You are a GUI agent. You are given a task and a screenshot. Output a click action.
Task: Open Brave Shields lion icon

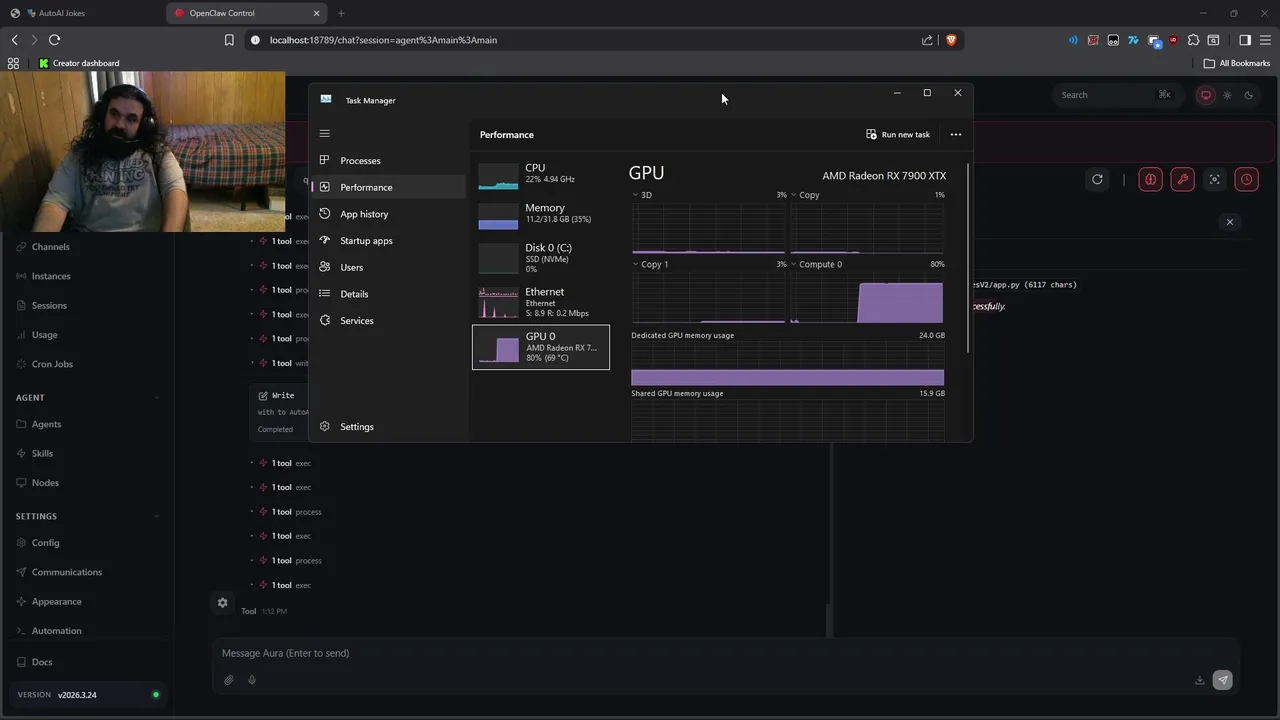[951, 40]
